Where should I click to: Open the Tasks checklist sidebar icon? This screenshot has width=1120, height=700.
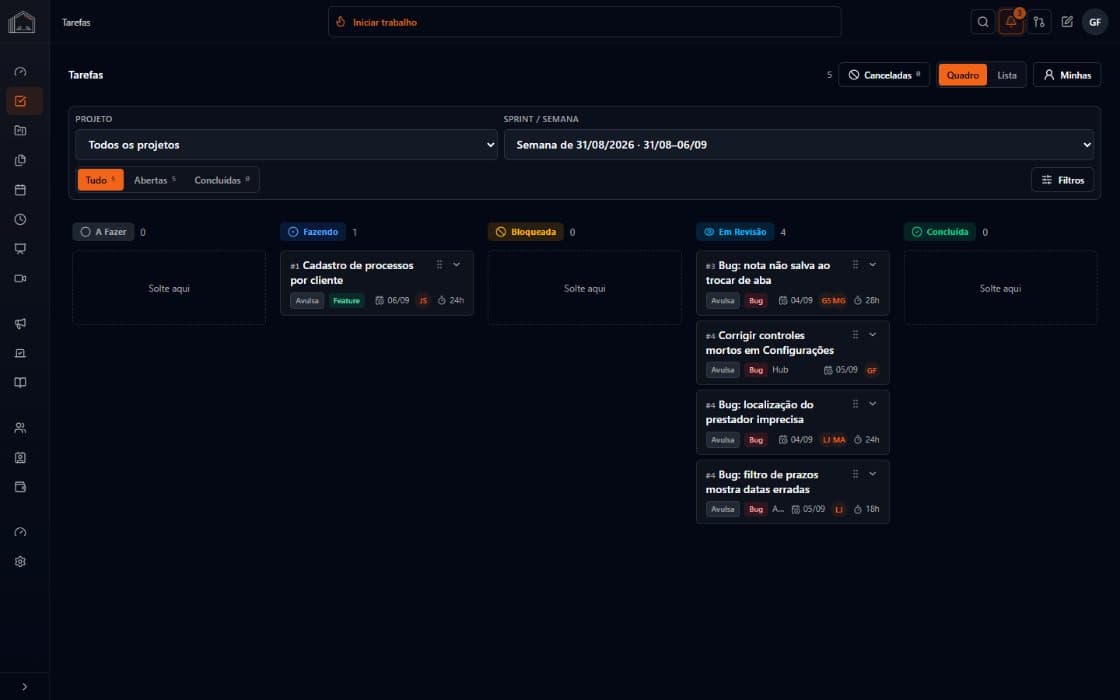21,101
